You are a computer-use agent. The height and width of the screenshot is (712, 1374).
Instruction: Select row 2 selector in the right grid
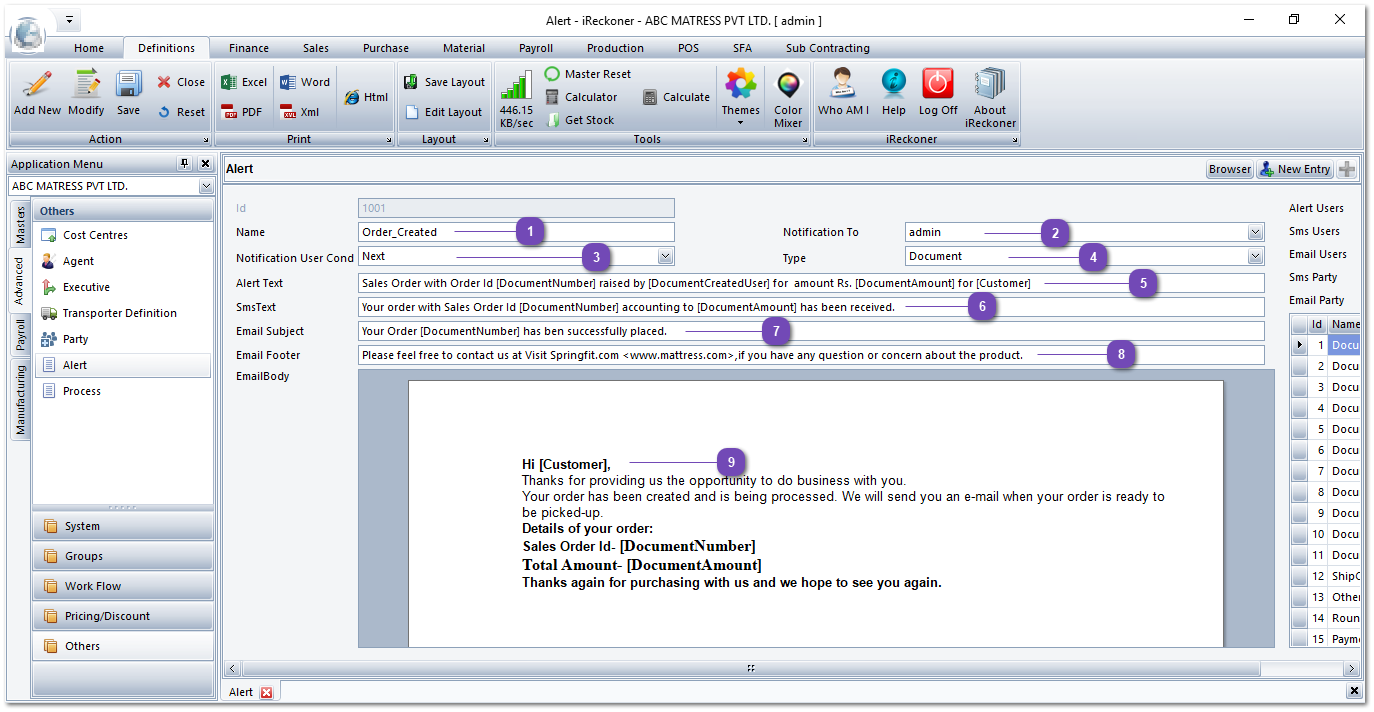click(1299, 366)
